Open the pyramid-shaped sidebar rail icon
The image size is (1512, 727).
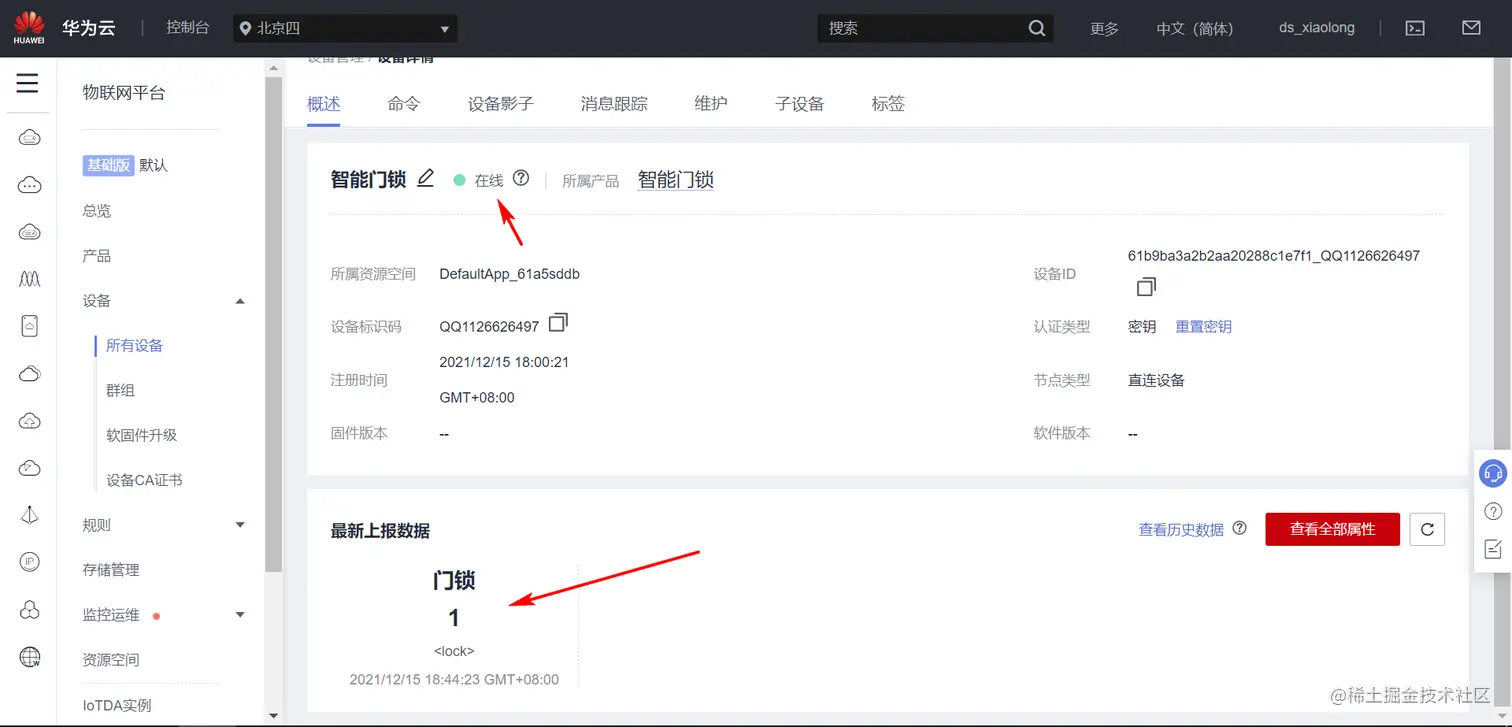[x=30, y=515]
